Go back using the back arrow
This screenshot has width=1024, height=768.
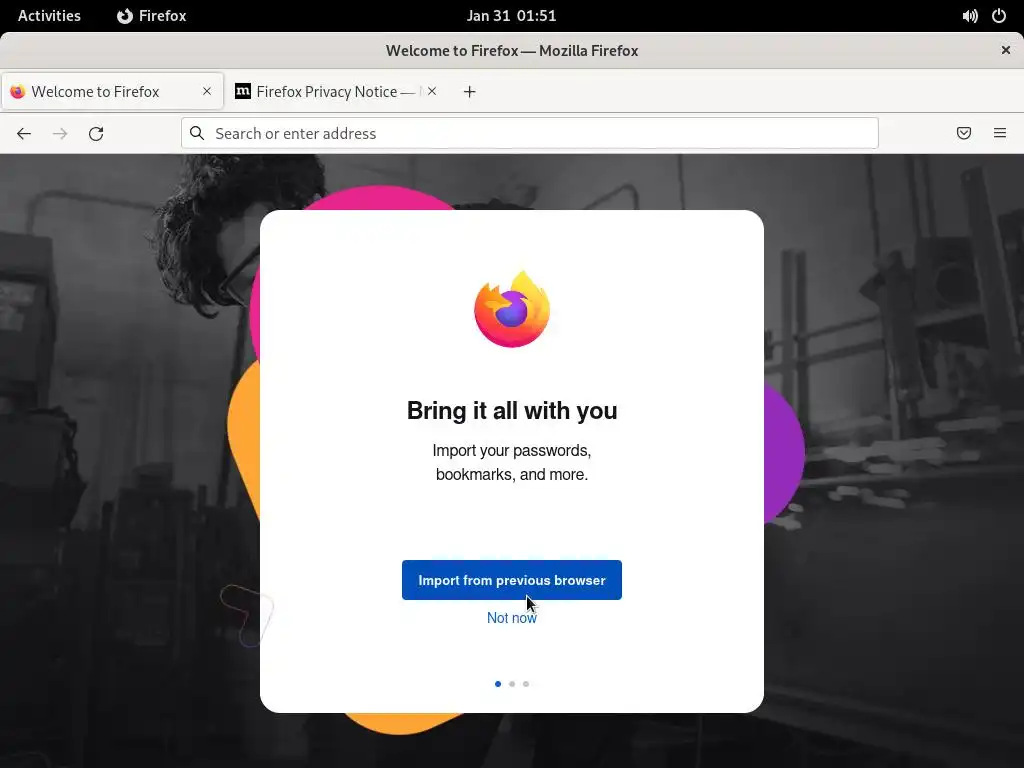[x=24, y=134]
